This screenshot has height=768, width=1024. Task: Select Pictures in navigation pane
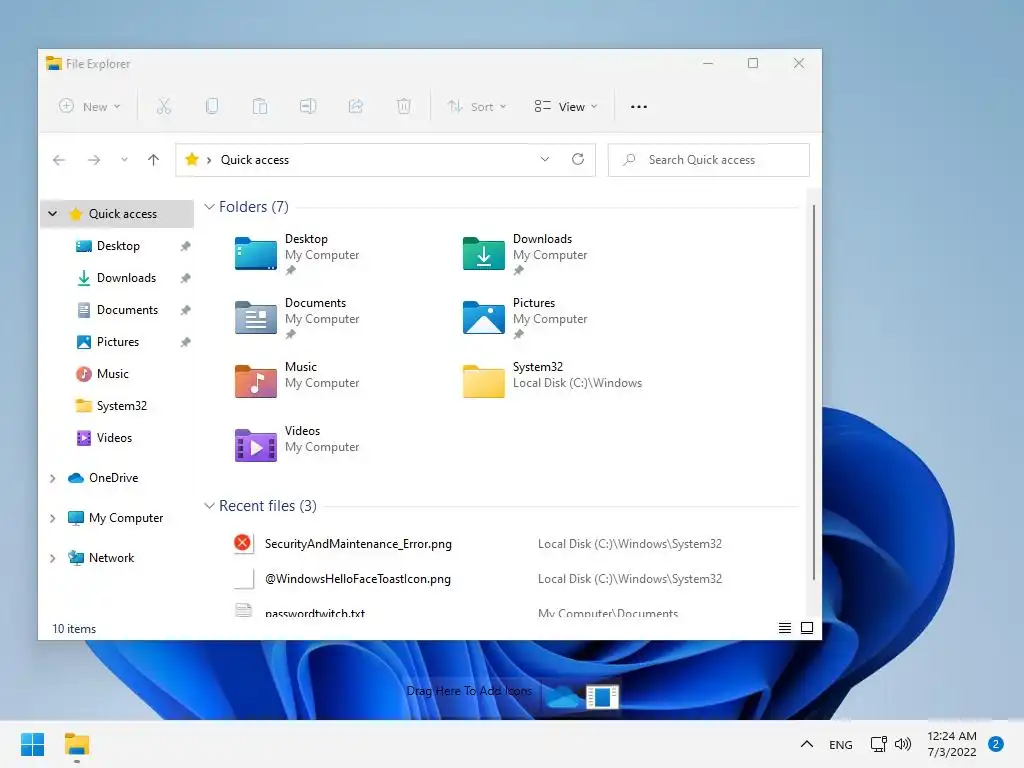pyautogui.click(x=118, y=342)
